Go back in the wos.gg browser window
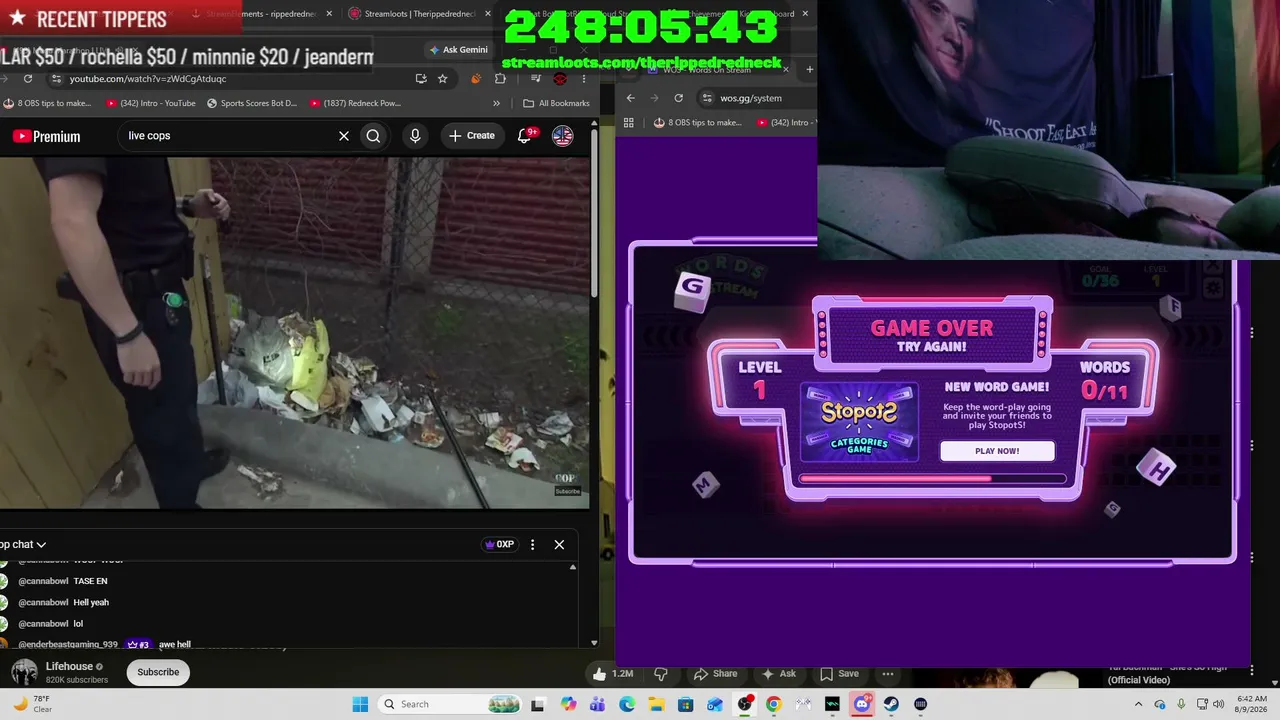Viewport: 1280px width, 720px height. 631,98
